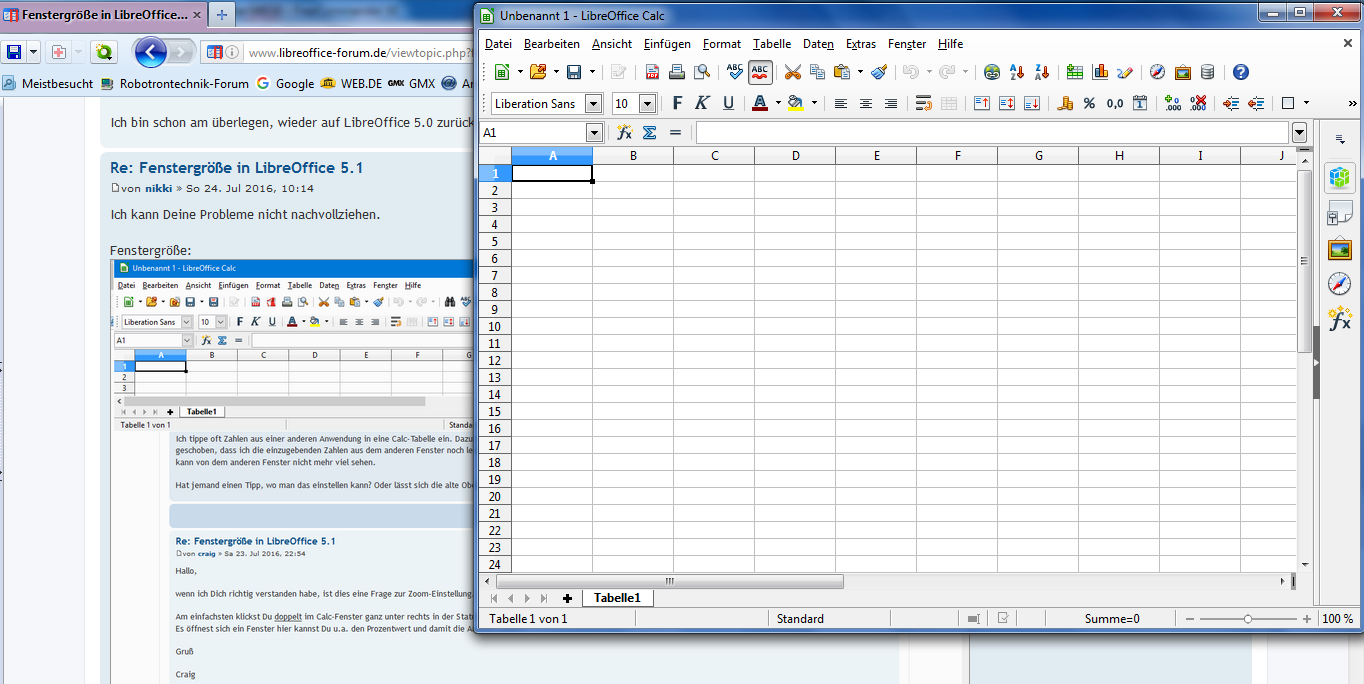Insert a chart via chart icon
Viewport: 1364px width, 684px height.
click(1101, 72)
